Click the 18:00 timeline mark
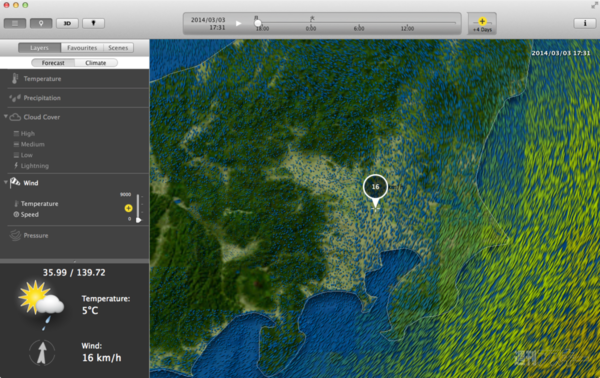The height and width of the screenshot is (378, 600). pos(262,28)
